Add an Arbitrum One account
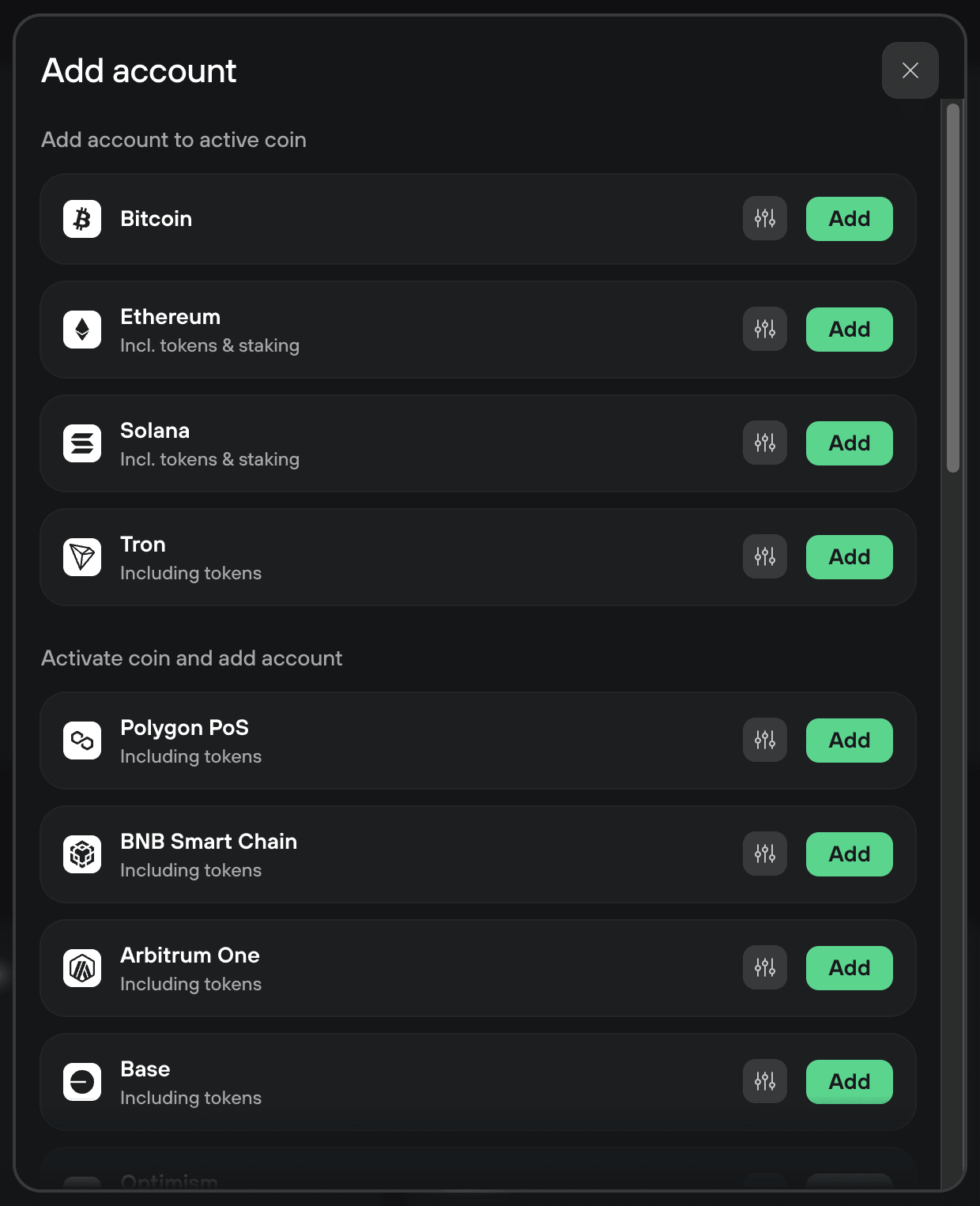The height and width of the screenshot is (1206, 980). point(850,968)
